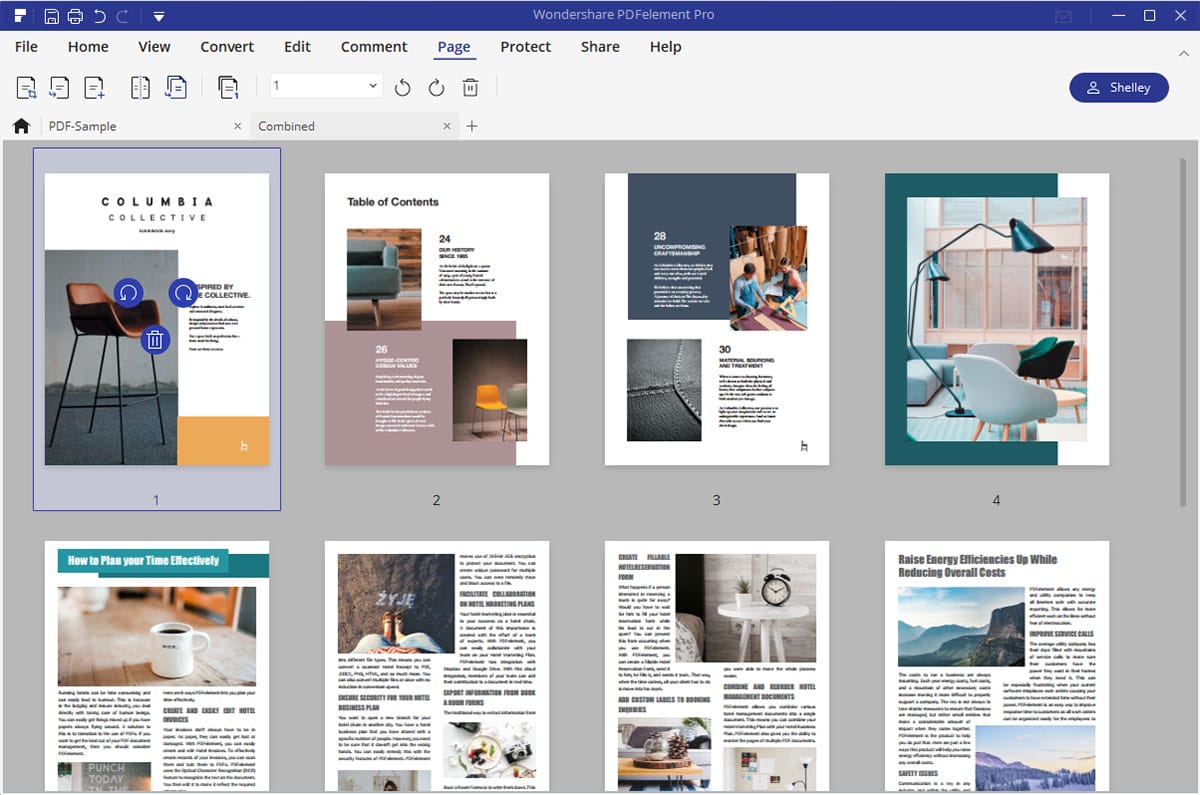The height and width of the screenshot is (795, 1200).
Task: Click the Insert Page icon in toolbar
Action: 95,88
